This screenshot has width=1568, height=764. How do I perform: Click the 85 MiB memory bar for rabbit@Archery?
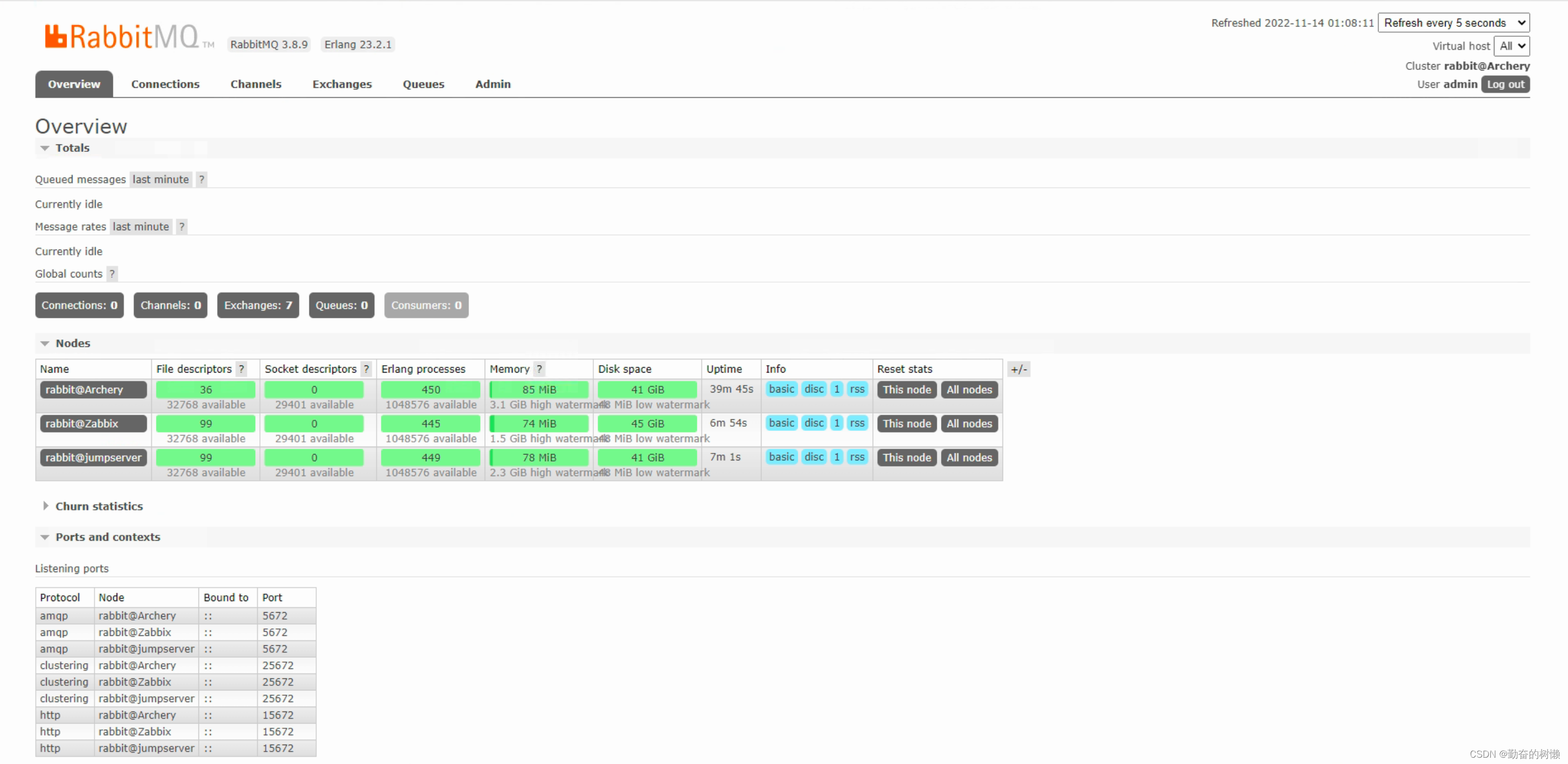pos(539,390)
